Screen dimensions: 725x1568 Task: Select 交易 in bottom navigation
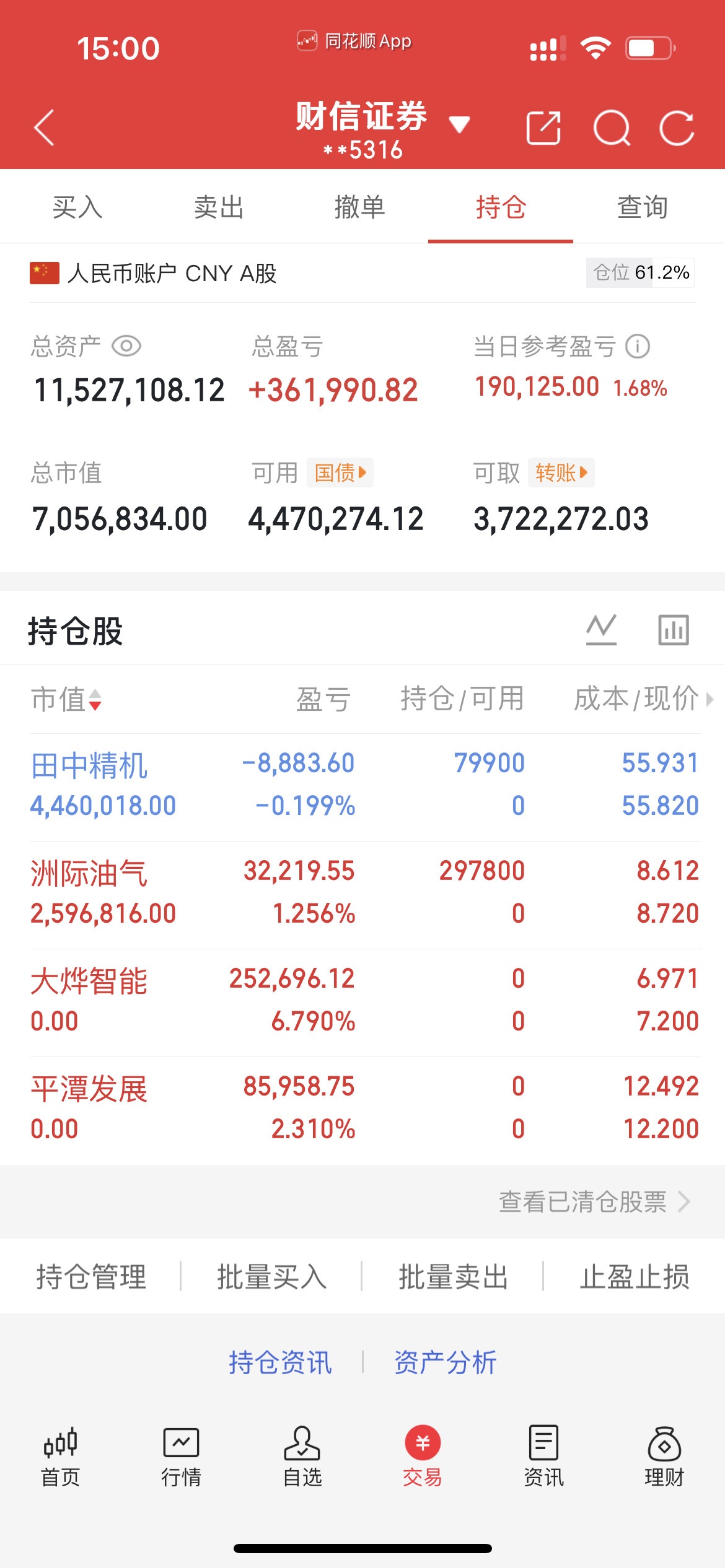[x=423, y=1457]
